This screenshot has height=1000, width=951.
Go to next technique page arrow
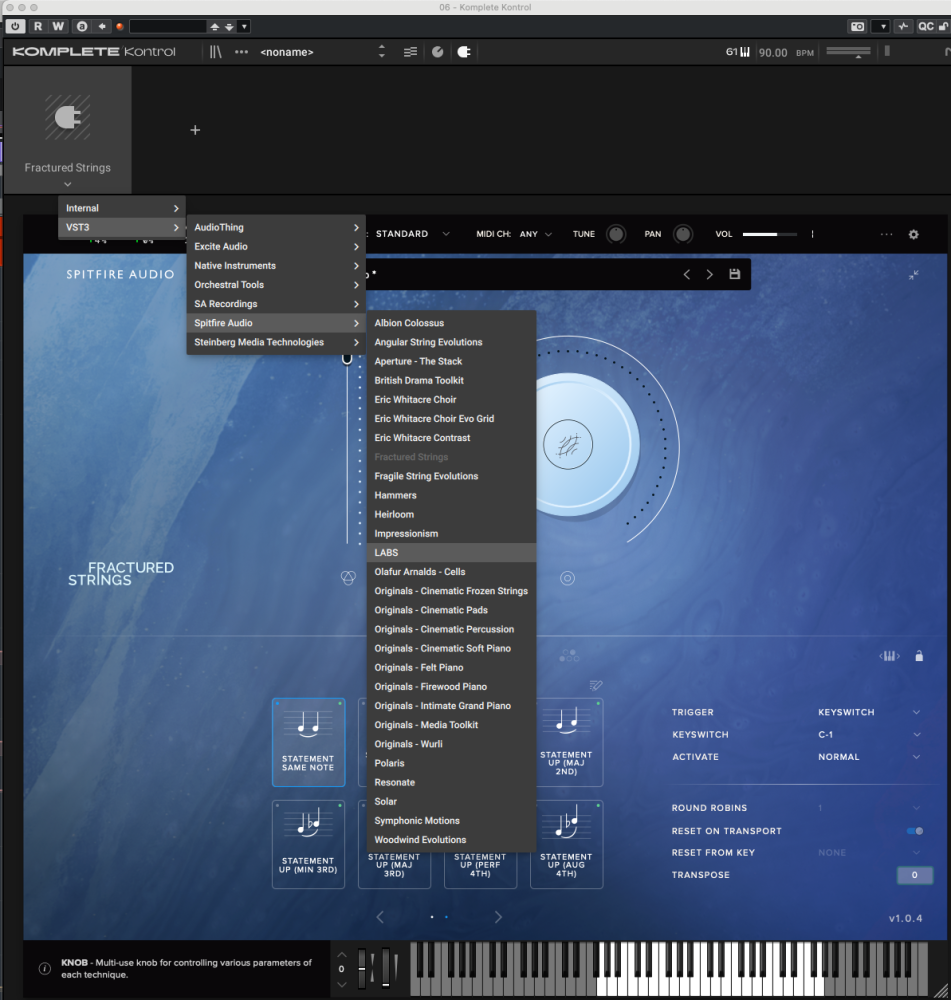pos(498,917)
